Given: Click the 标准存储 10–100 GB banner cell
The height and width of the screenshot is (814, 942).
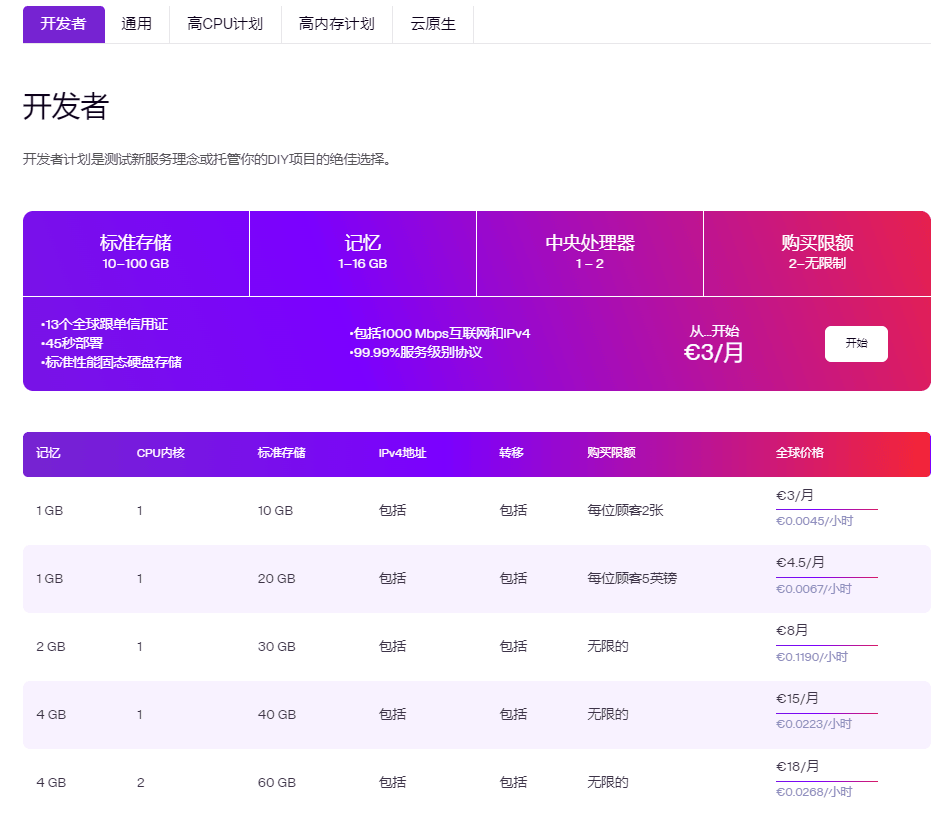Looking at the screenshot, I should coord(136,252).
